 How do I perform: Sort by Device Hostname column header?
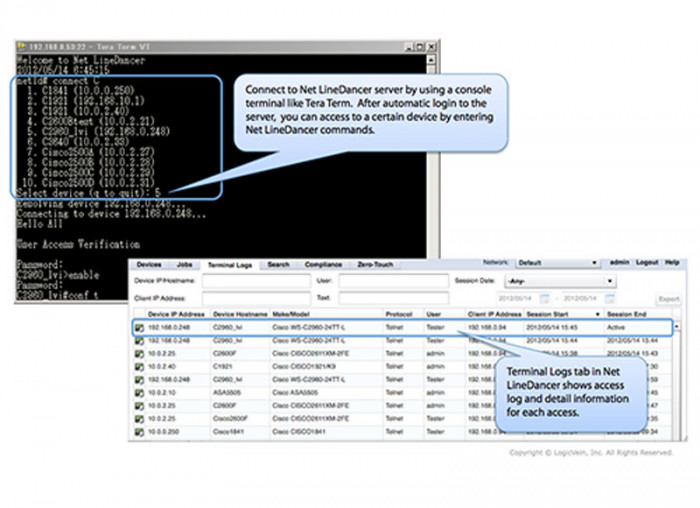point(240,315)
